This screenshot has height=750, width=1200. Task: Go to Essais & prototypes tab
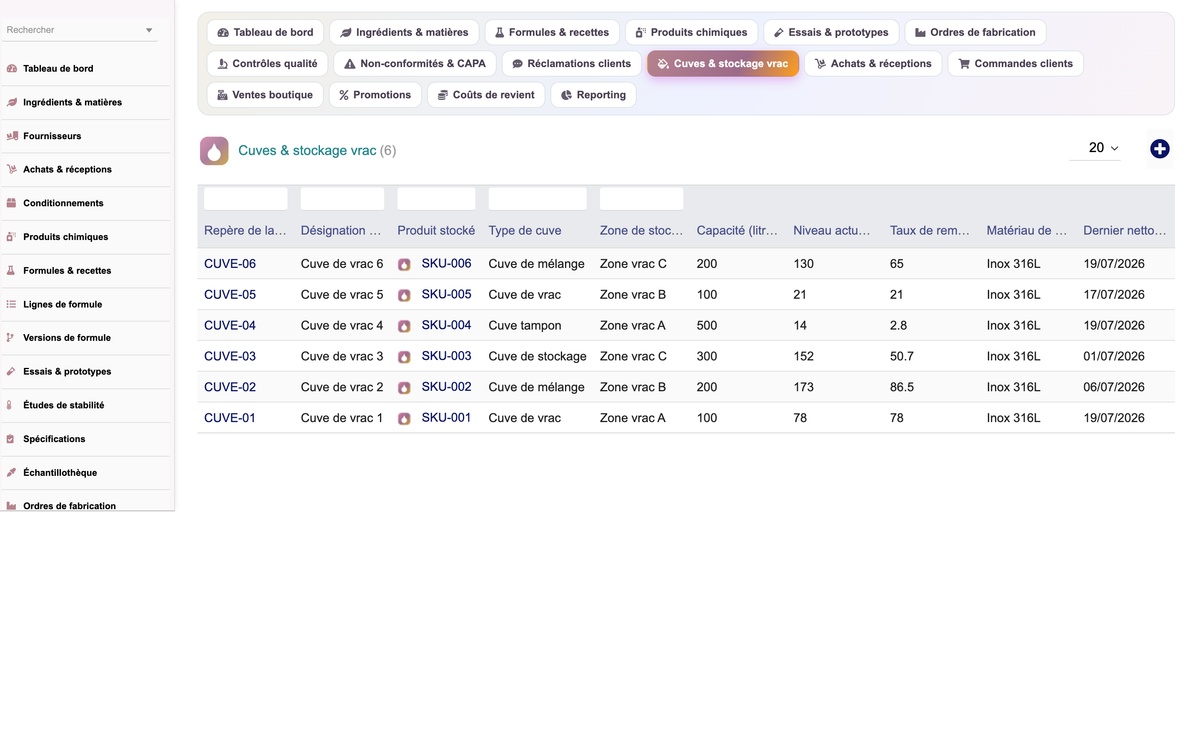tap(832, 32)
